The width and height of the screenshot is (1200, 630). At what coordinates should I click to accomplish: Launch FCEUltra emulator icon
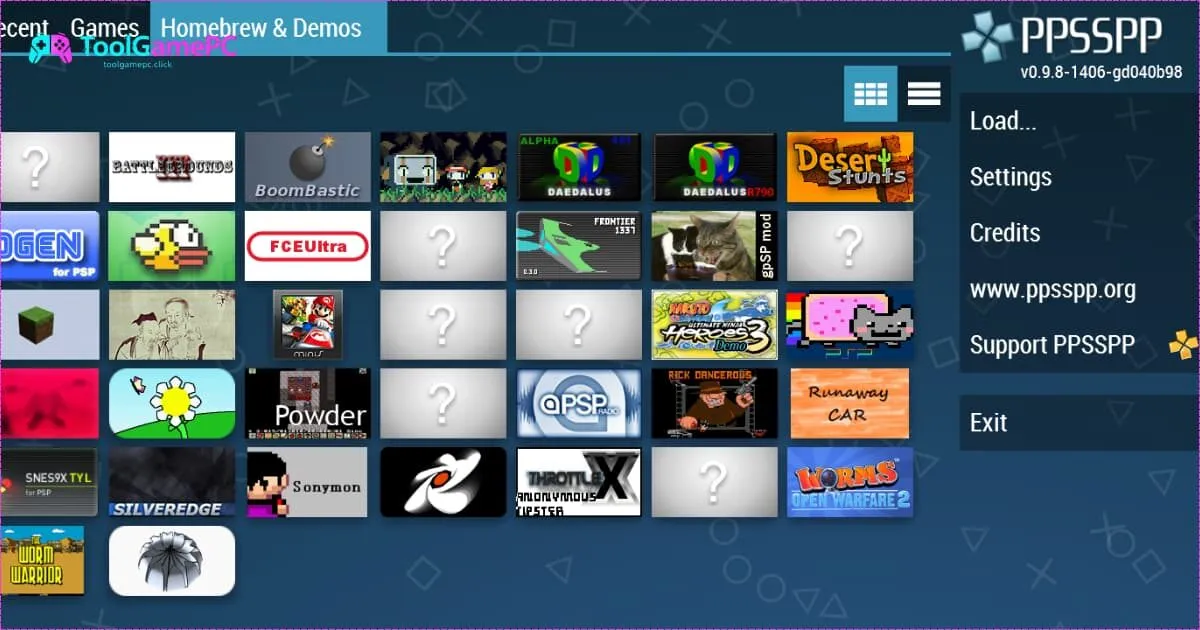point(307,246)
